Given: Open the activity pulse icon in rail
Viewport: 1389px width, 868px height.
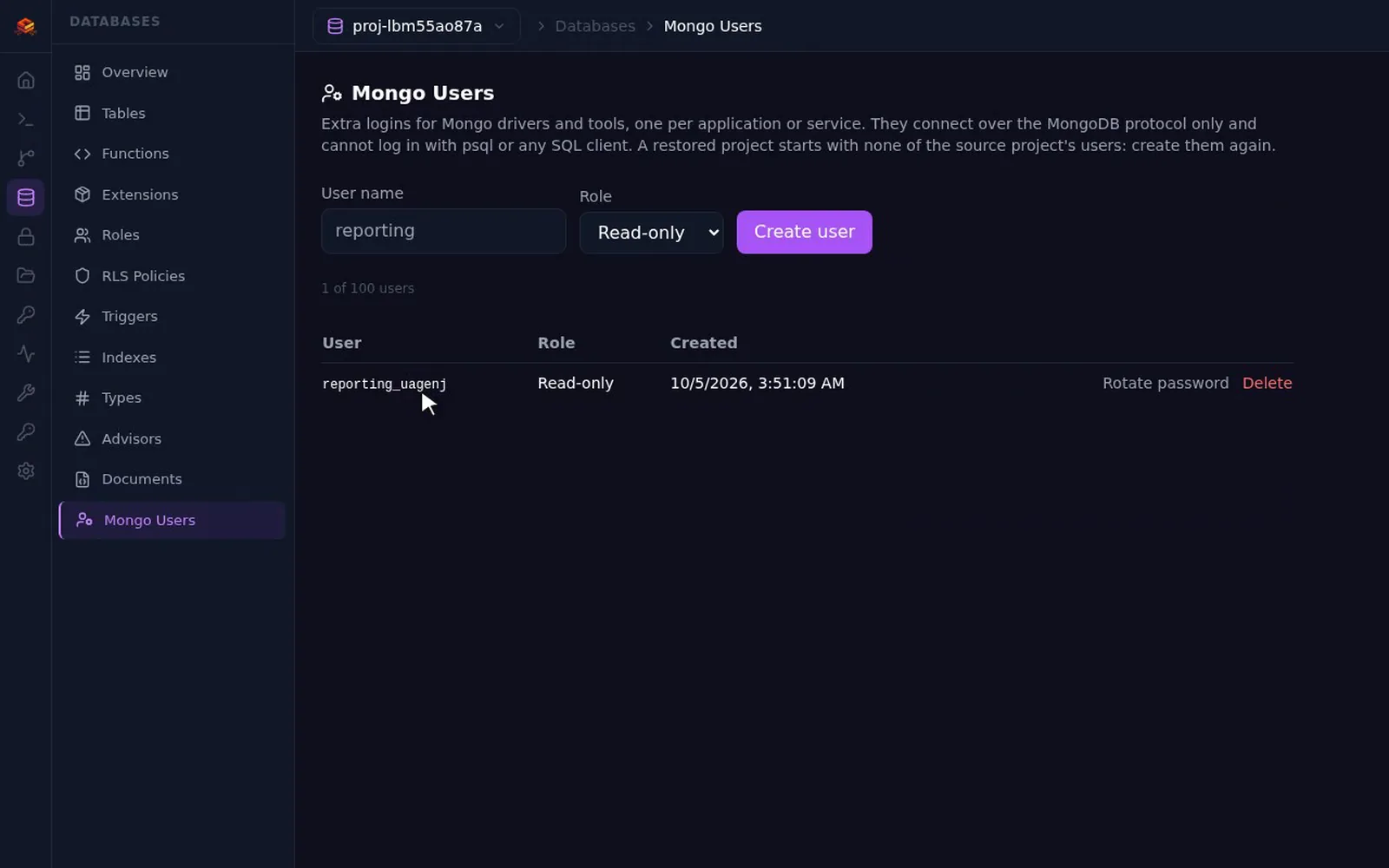Looking at the screenshot, I should click(x=26, y=354).
